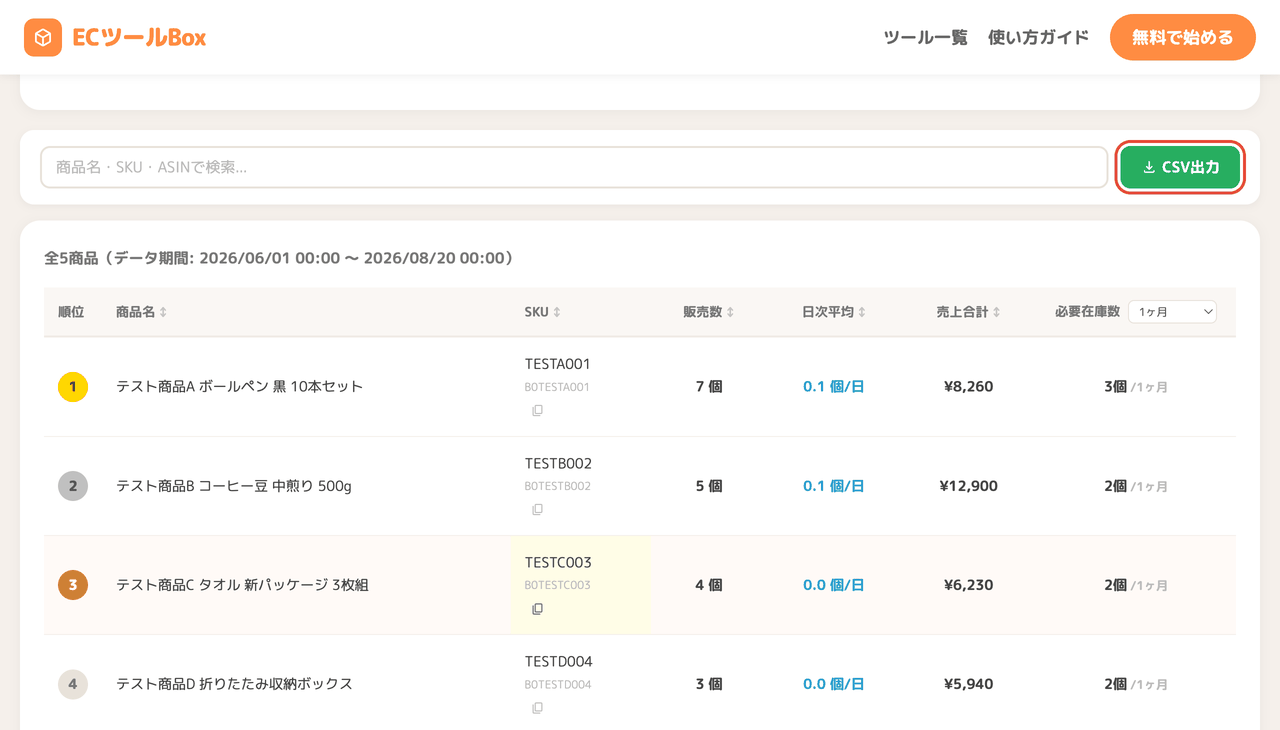Click the silver rank 2 badge
The width and height of the screenshot is (1280, 730).
[73, 486]
